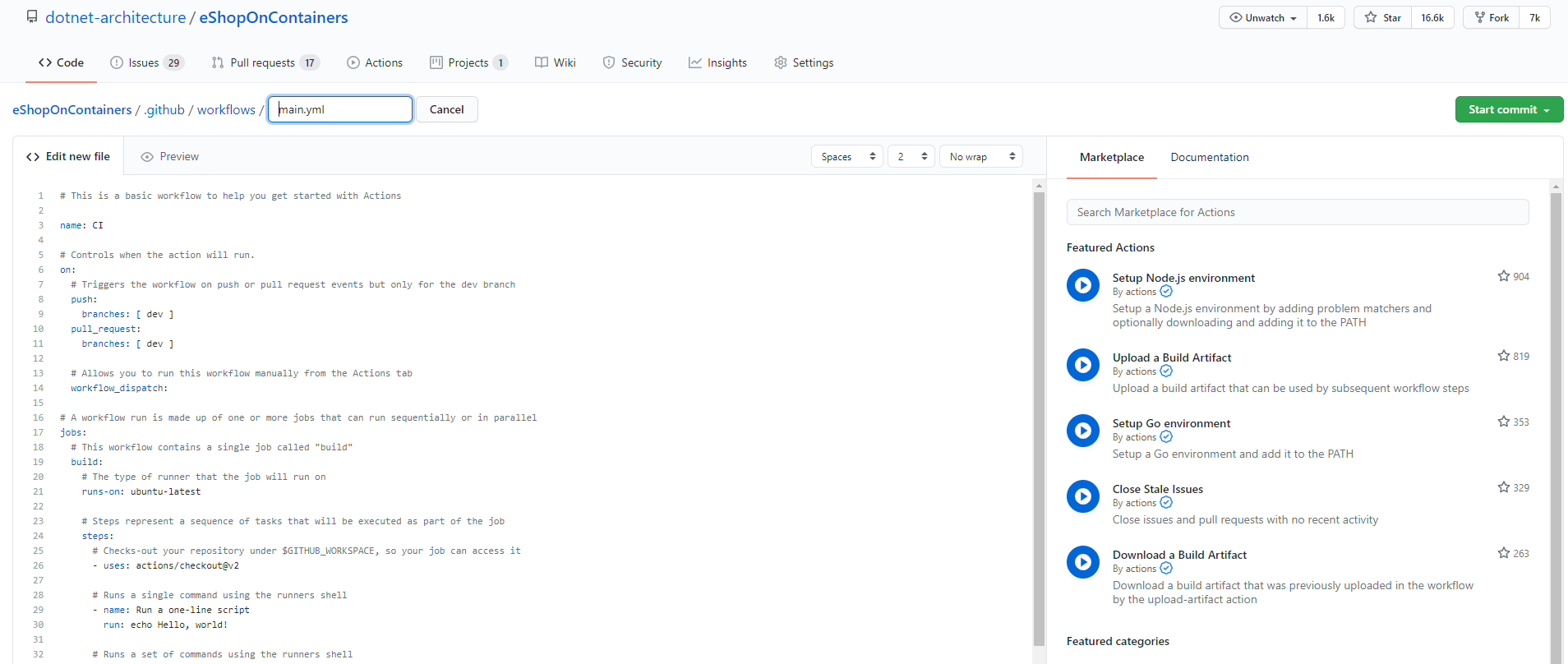Click the Start commit dropdown button

click(1509, 109)
